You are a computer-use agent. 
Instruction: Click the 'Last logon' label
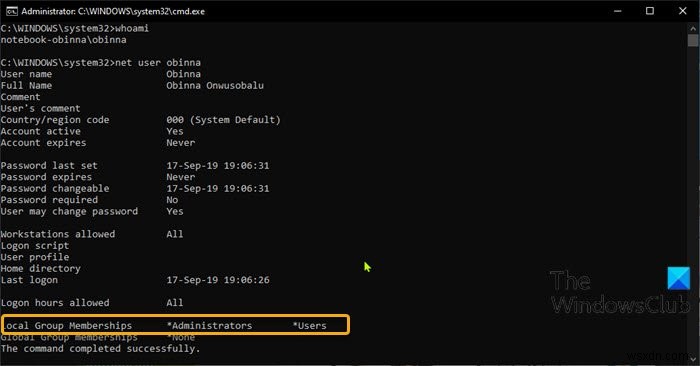coord(29,280)
